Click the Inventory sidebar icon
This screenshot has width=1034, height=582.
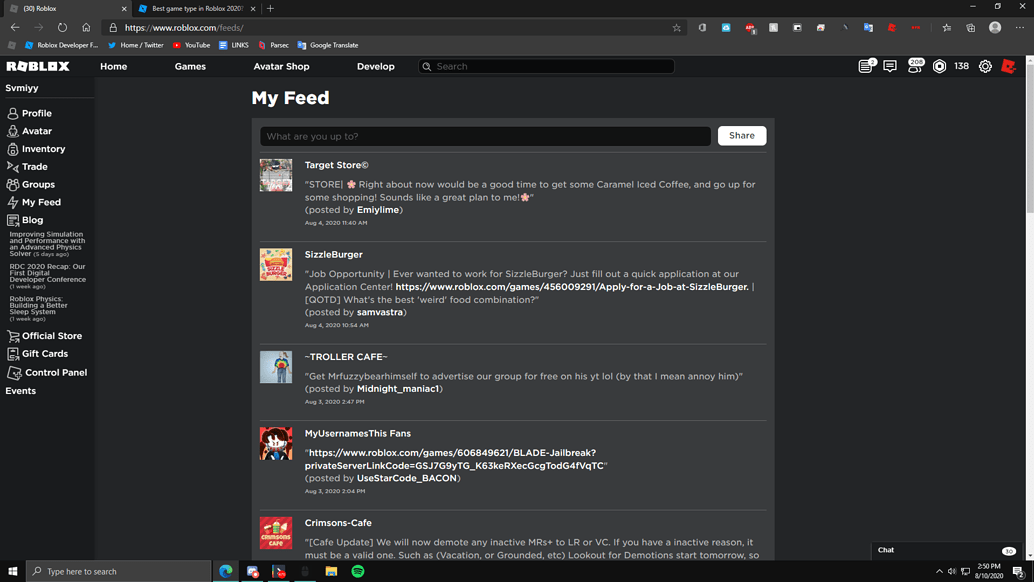coord(13,149)
